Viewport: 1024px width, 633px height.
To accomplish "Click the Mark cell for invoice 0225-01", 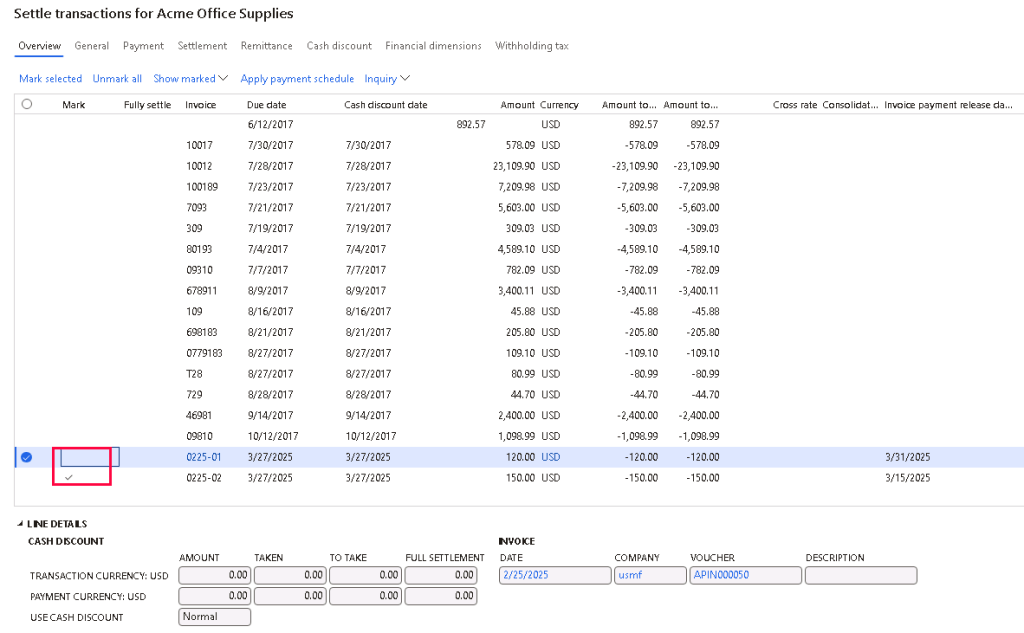I will coord(90,457).
